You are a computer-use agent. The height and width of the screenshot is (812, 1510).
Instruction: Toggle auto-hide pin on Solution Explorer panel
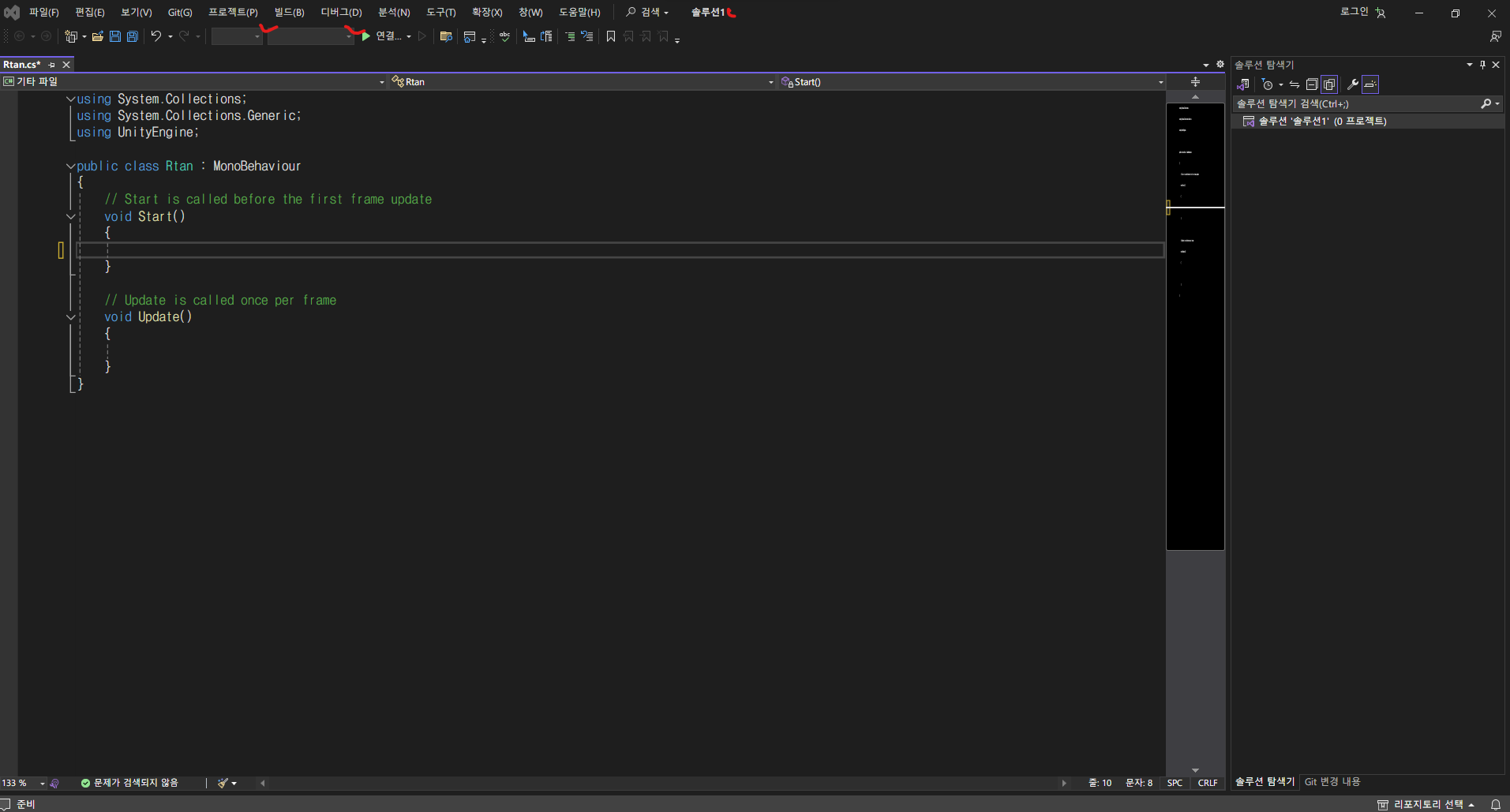coord(1482,65)
